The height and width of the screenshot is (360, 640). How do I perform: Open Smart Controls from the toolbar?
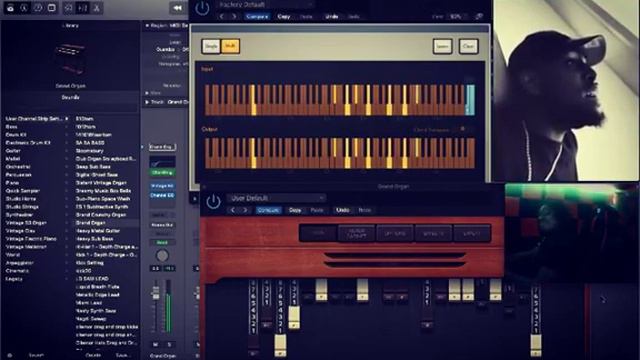[69, 8]
